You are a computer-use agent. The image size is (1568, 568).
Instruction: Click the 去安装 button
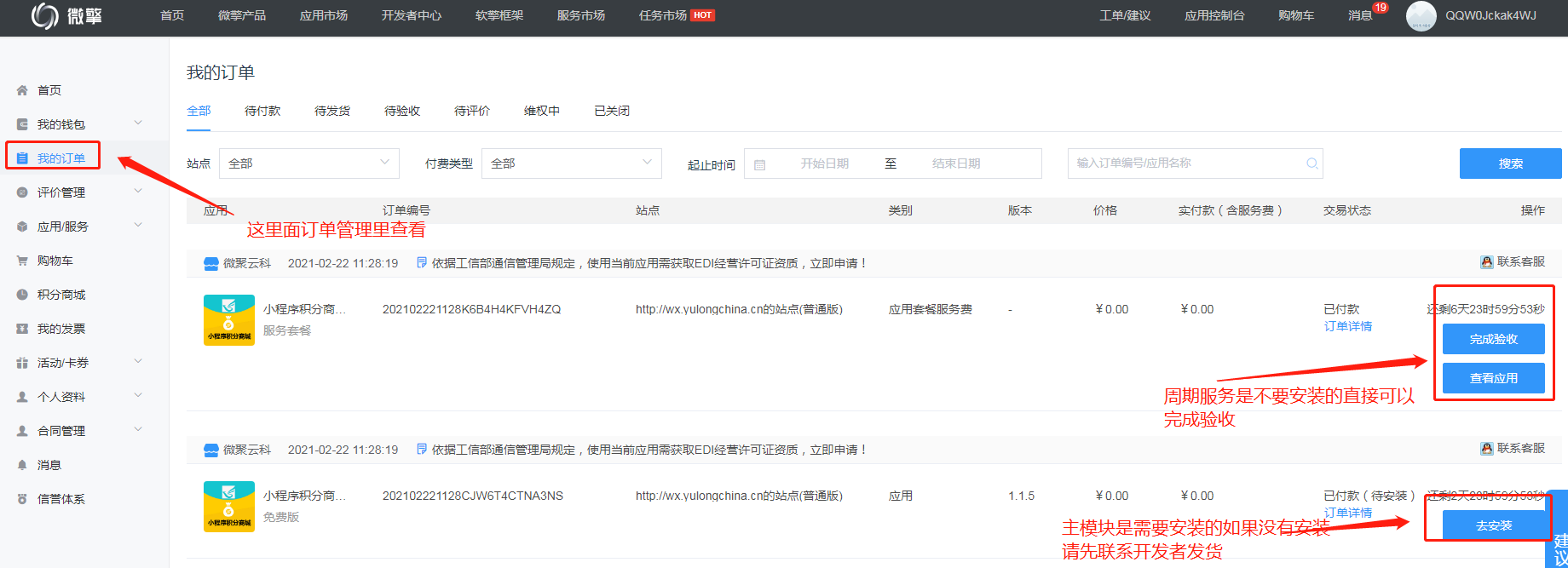click(1493, 525)
